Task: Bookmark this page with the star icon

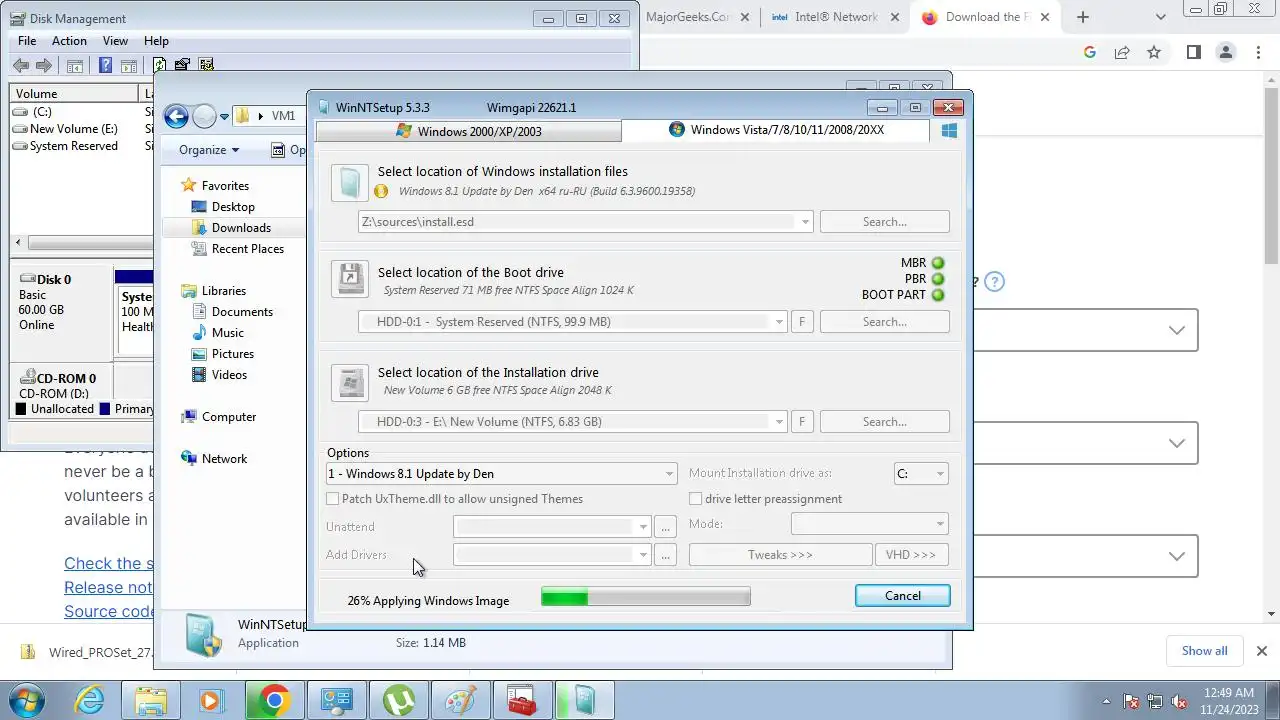Action: tap(1154, 52)
